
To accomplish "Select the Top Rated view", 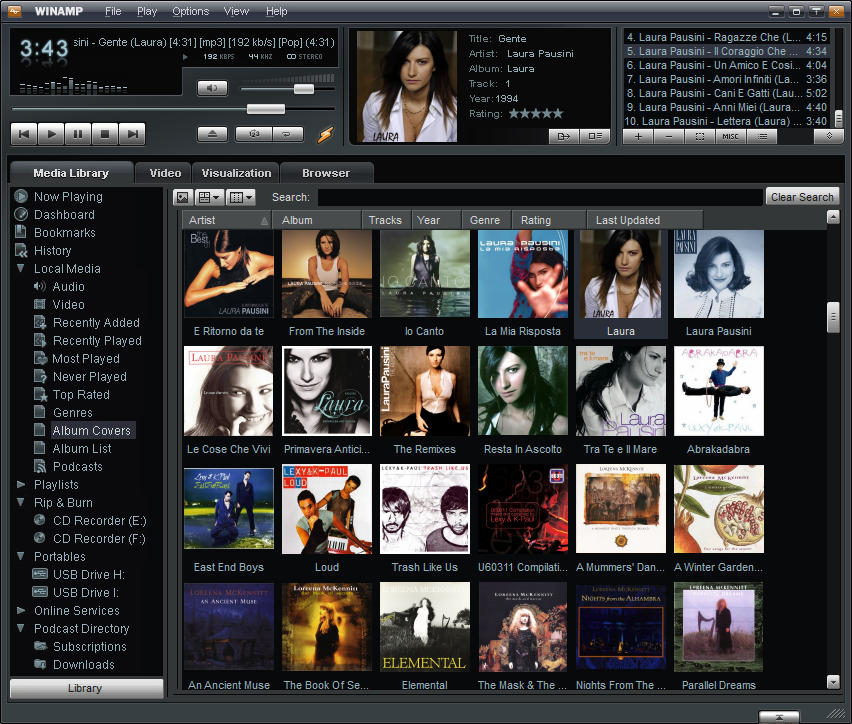I will (x=81, y=395).
